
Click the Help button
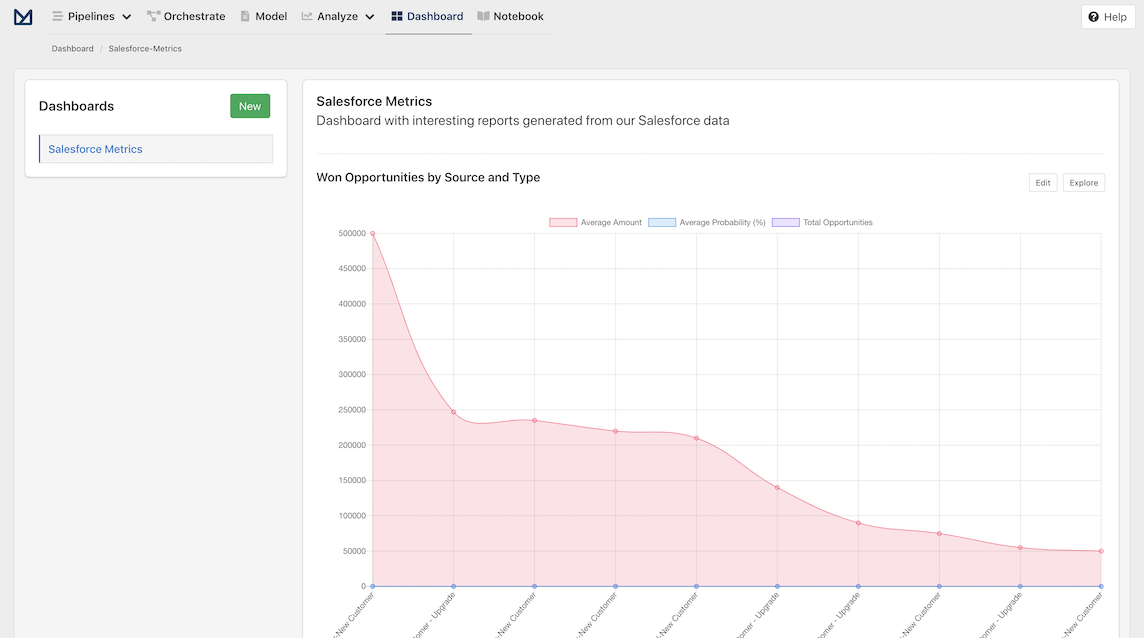(1108, 17)
